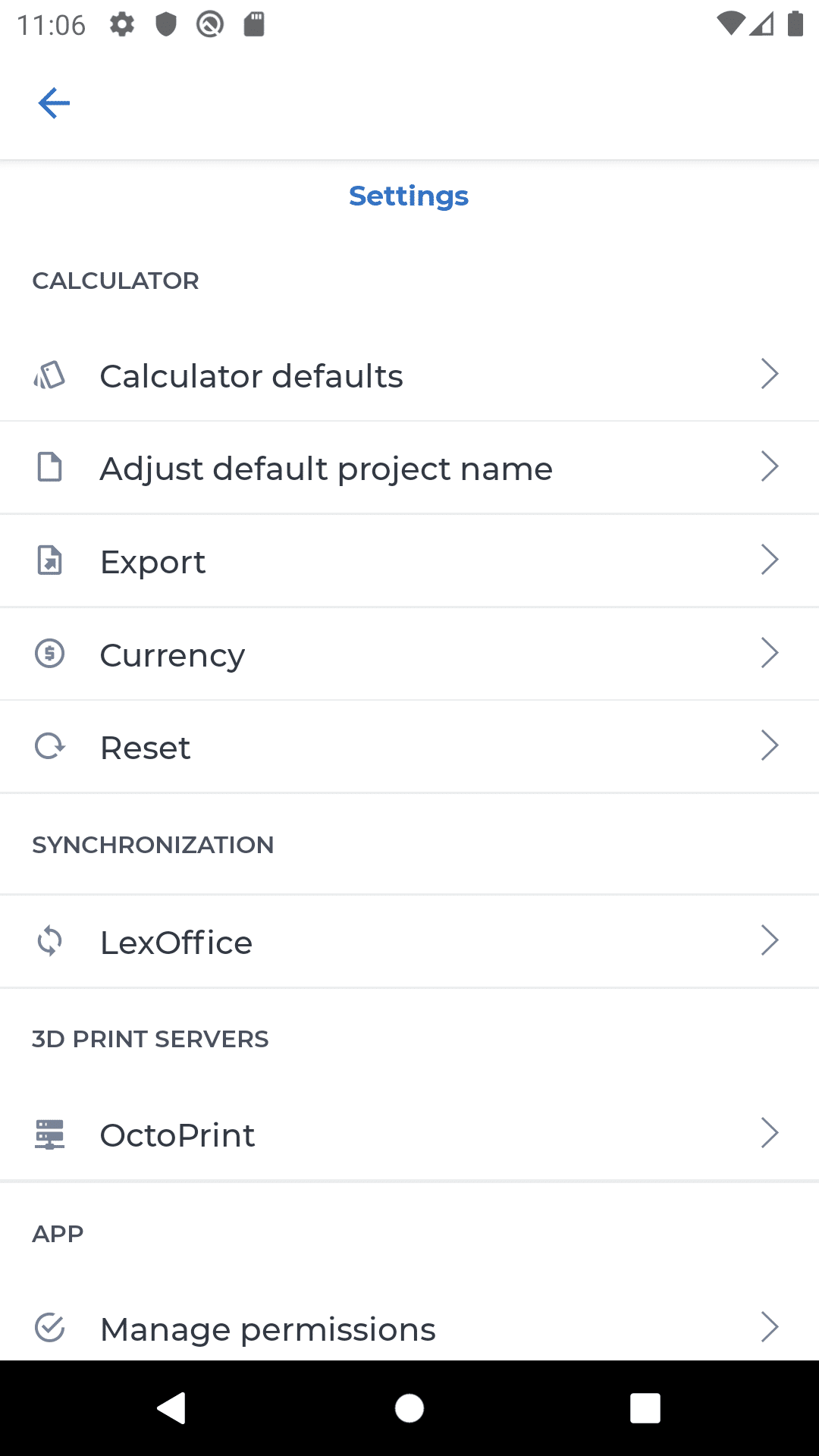Image resolution: width=819 pixels, height=1456 pixels.
Task: Select Adjust default project name
Action: (x=326, y=469)
